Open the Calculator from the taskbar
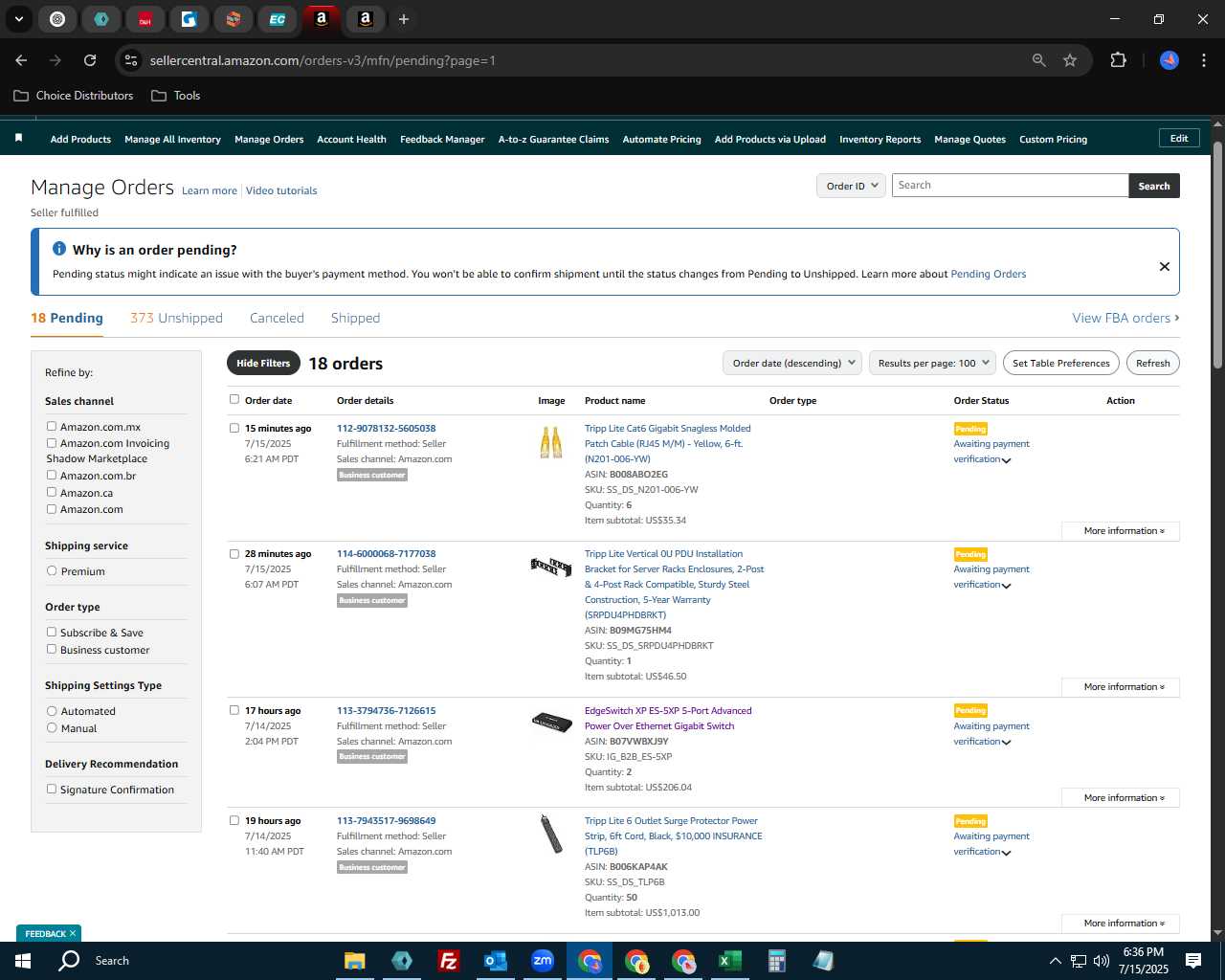Viewport: 1225px width, 980px height. (x=776, y=961)
